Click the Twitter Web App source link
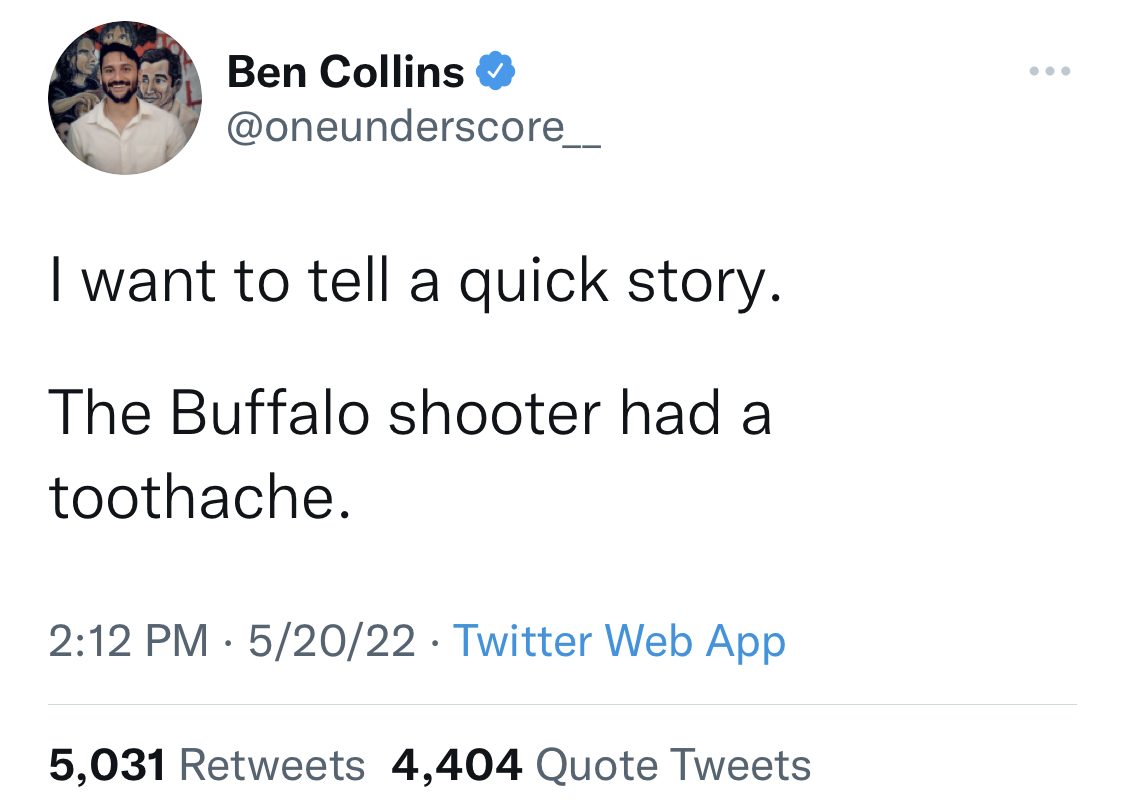Viewport: 1125px width, 809px height. click(619, 641)
